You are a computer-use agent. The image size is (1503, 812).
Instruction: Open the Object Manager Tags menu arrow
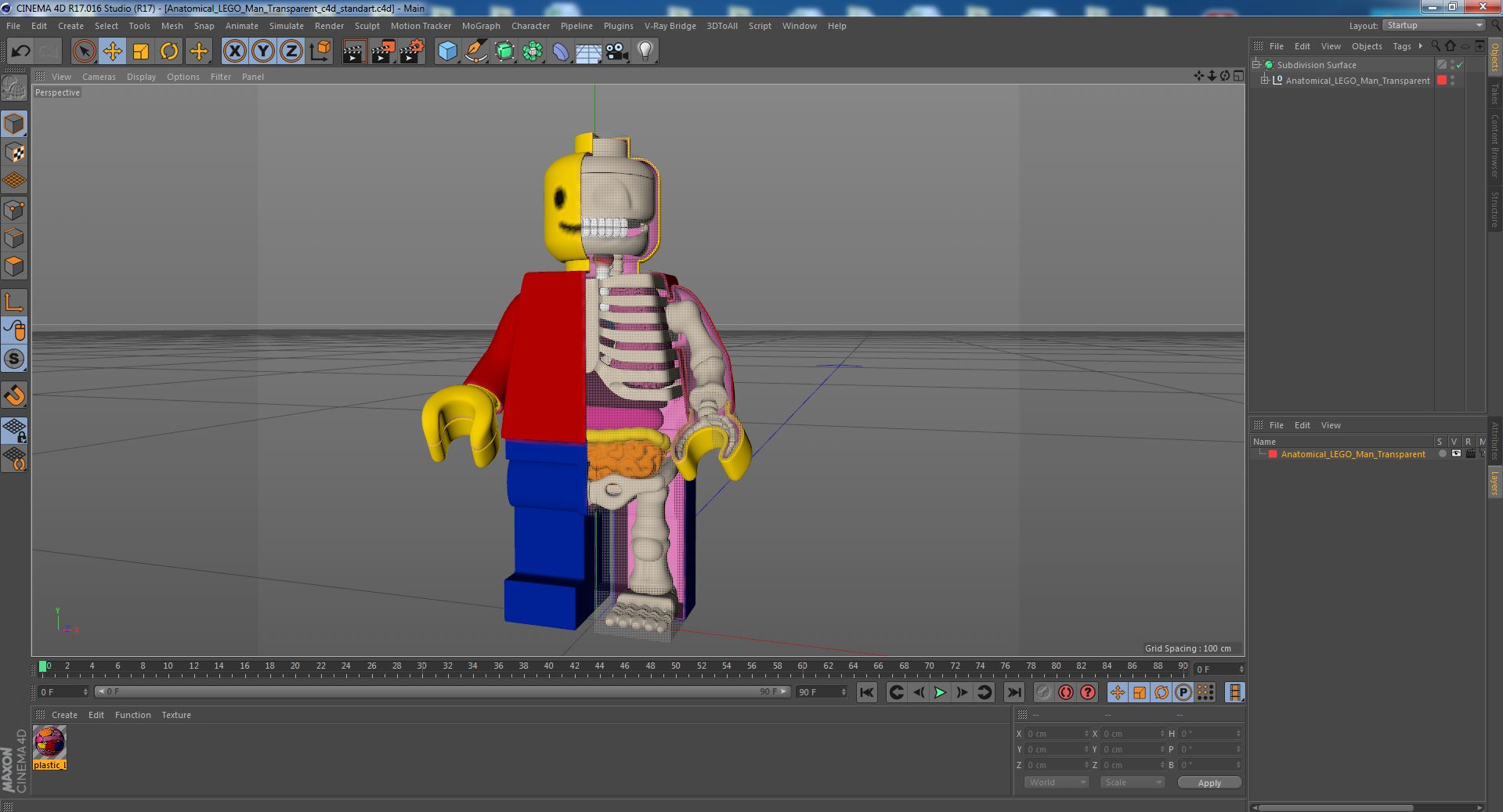click(x=1420, y=46)
